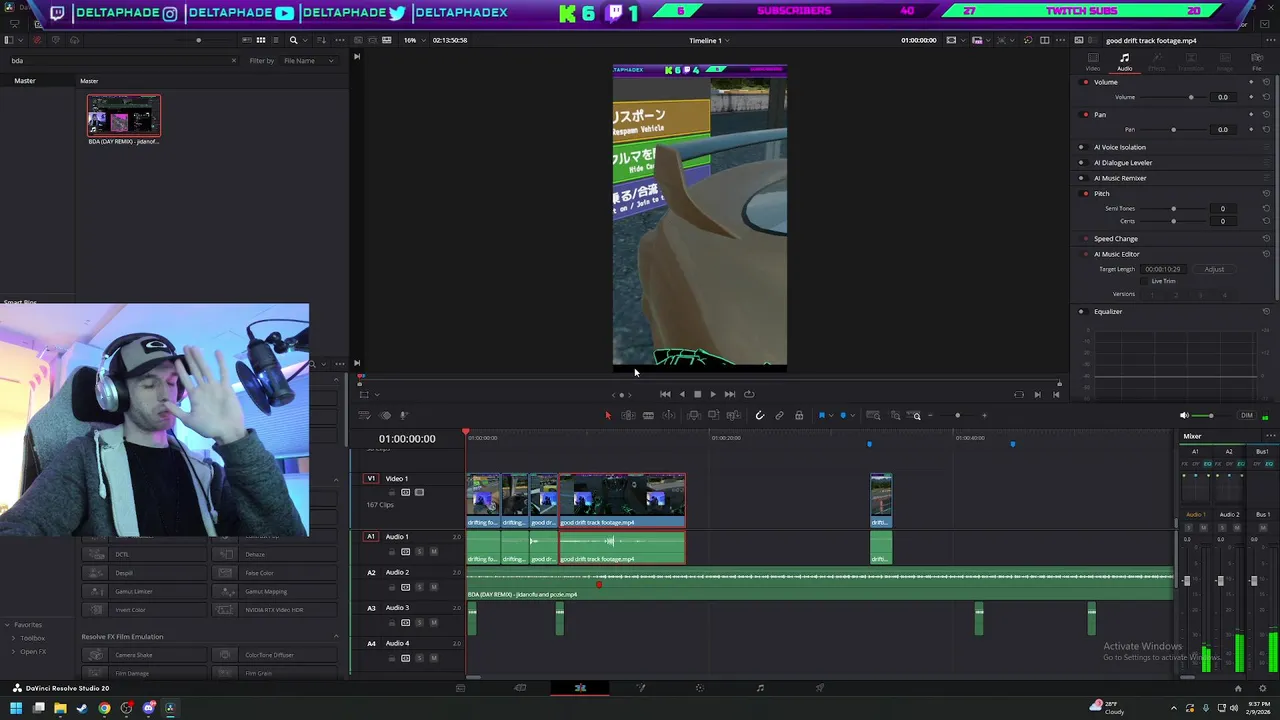The width and height of the screenshot is (1280, 720).
Task: Select BDA (DAY REMIX) media thumbnail
Action: tap(123, 116)
